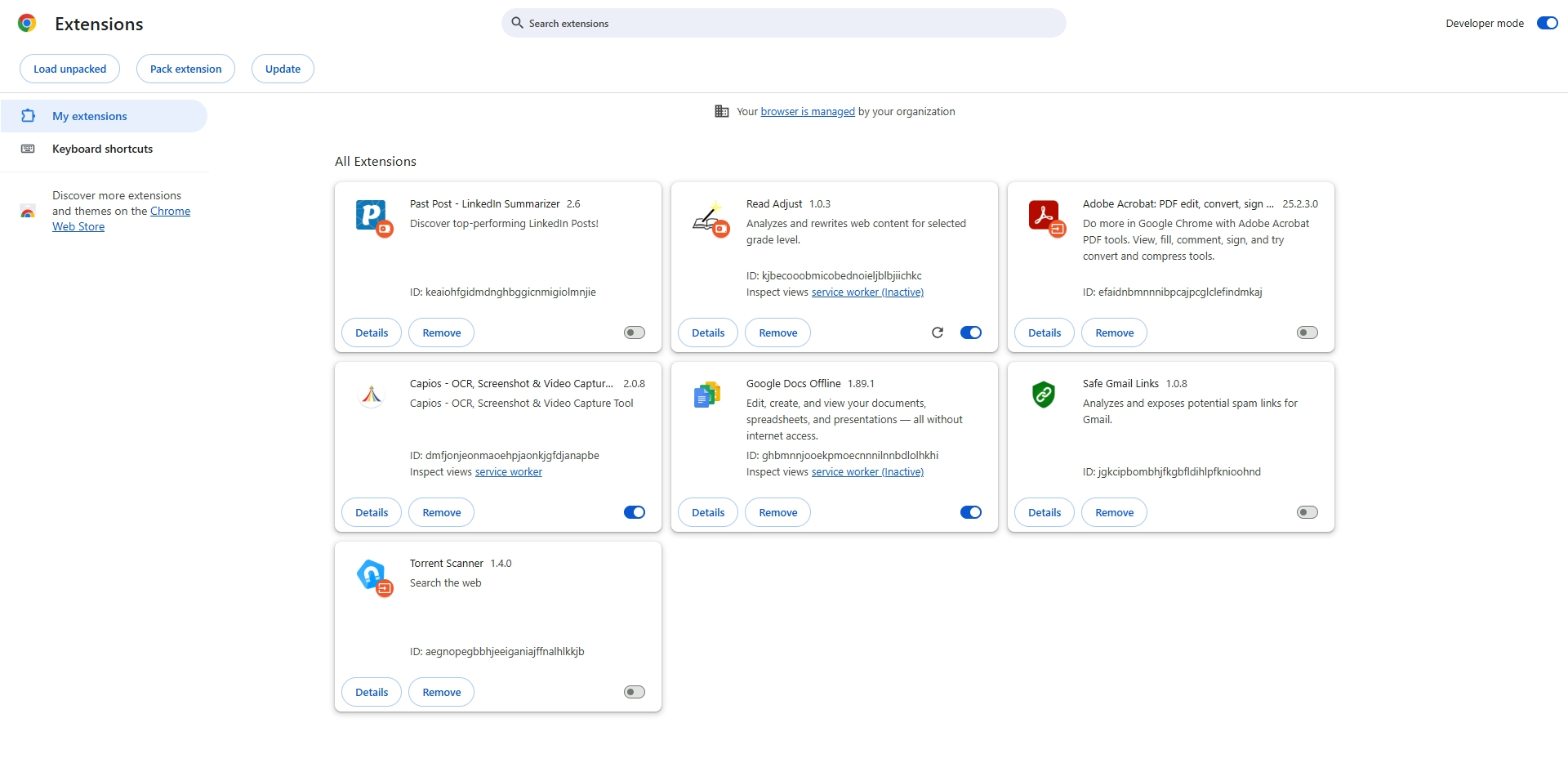Click the search magnifier icon
Screen dimensions: 1568x772
[517, 23]
